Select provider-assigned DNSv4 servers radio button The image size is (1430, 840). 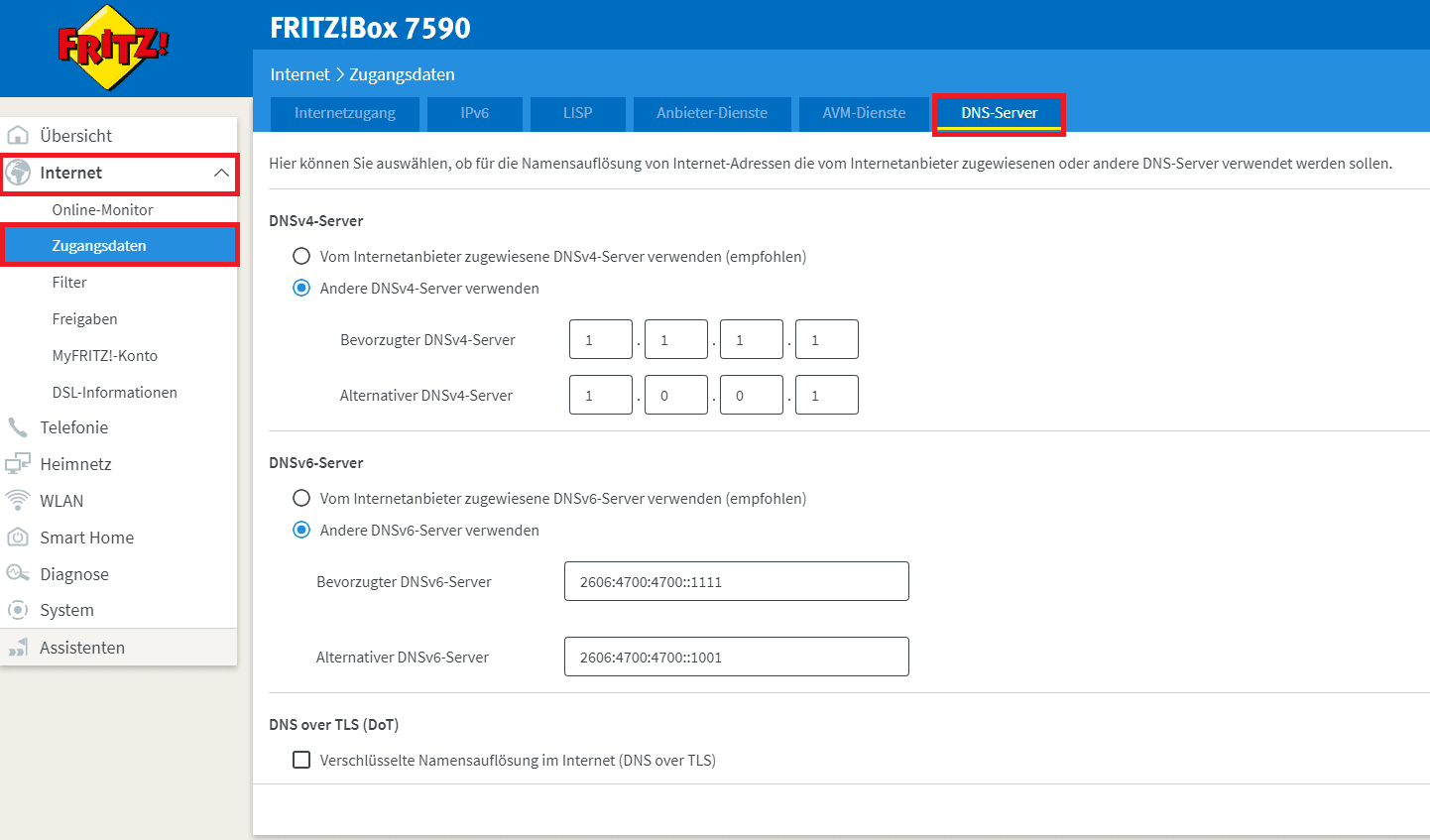[301, 257]
